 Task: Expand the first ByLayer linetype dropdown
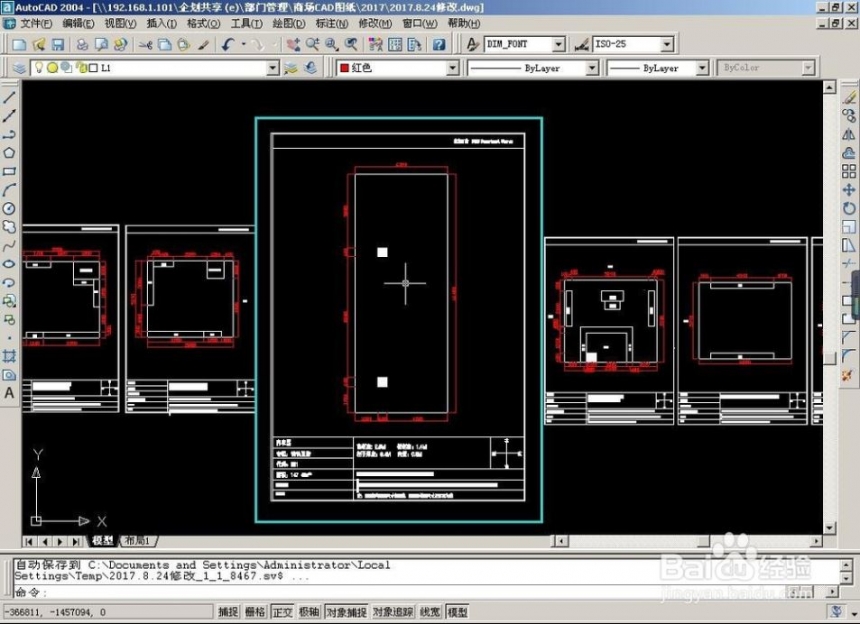pos(592,68)
